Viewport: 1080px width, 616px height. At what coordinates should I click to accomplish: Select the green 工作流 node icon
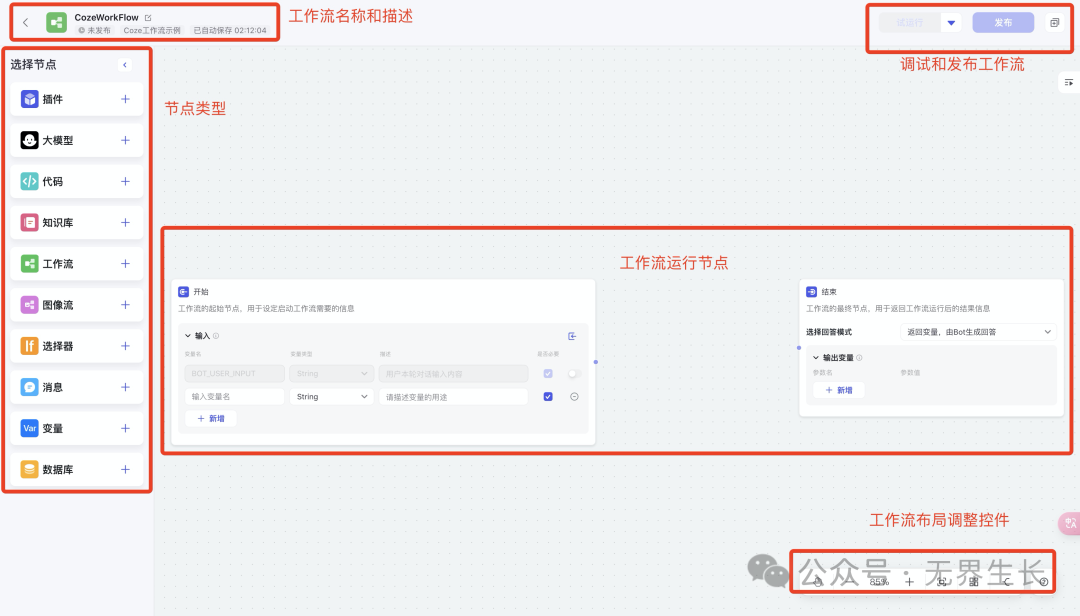[x=29, y=264]
